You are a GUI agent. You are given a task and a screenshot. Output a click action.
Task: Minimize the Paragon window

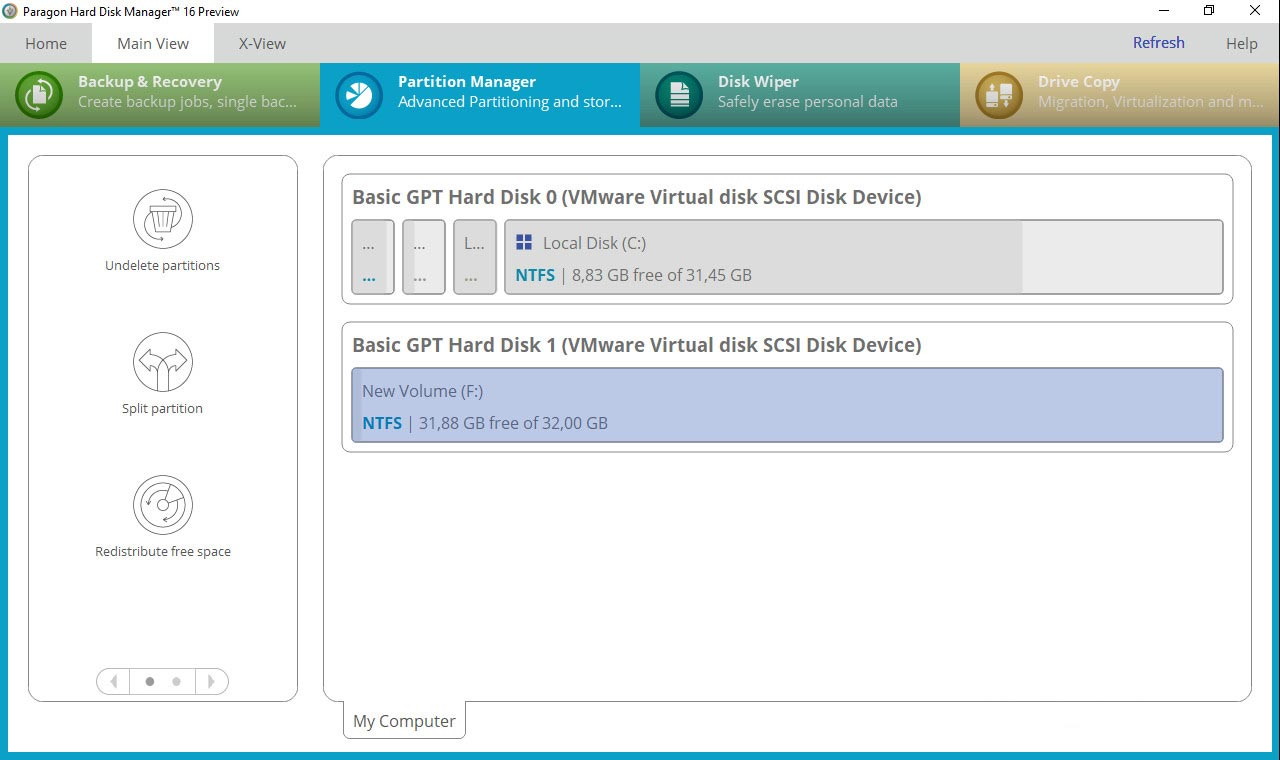(1163, 11)
